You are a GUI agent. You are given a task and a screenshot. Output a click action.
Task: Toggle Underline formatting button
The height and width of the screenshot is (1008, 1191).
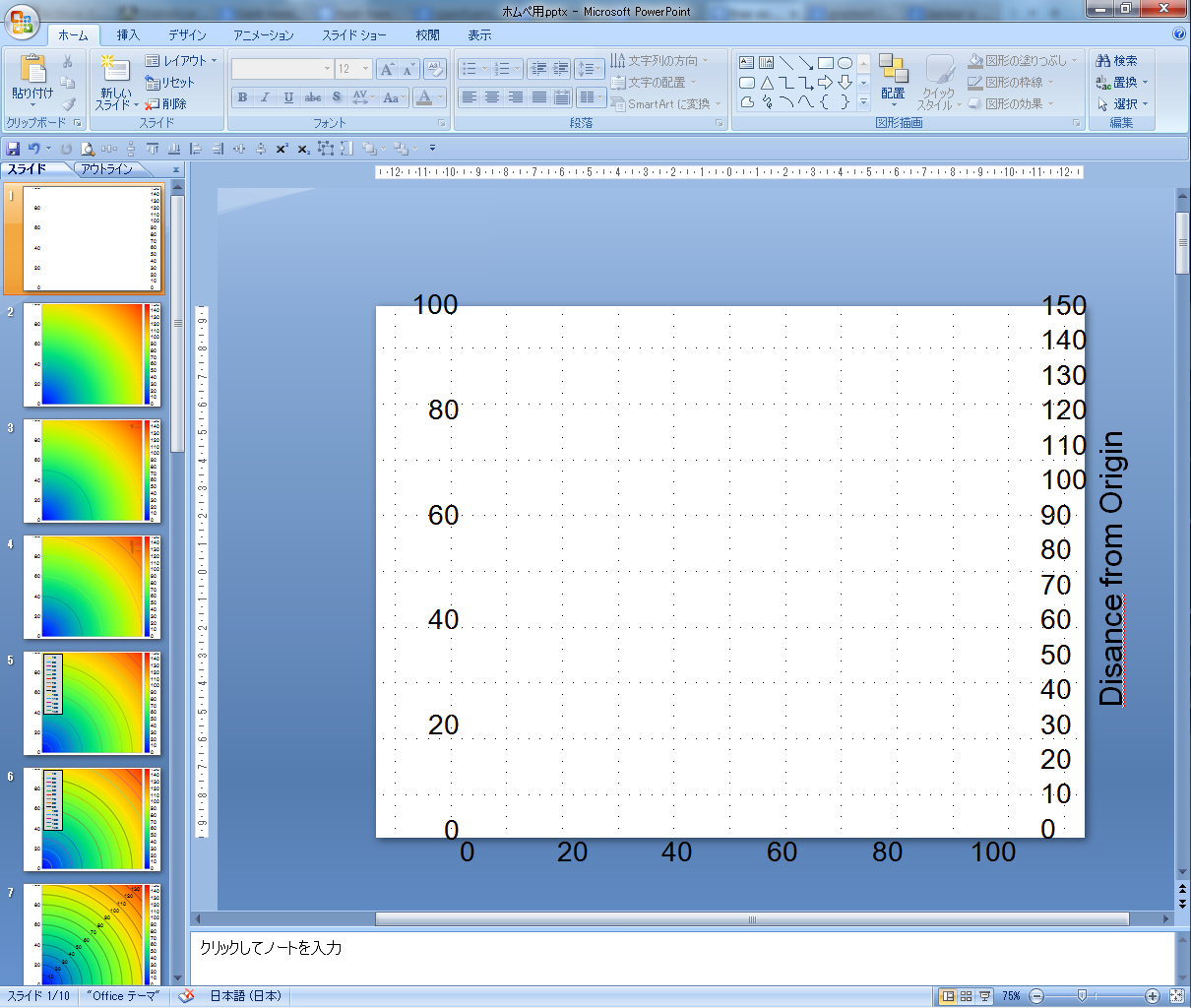[288, 97]
